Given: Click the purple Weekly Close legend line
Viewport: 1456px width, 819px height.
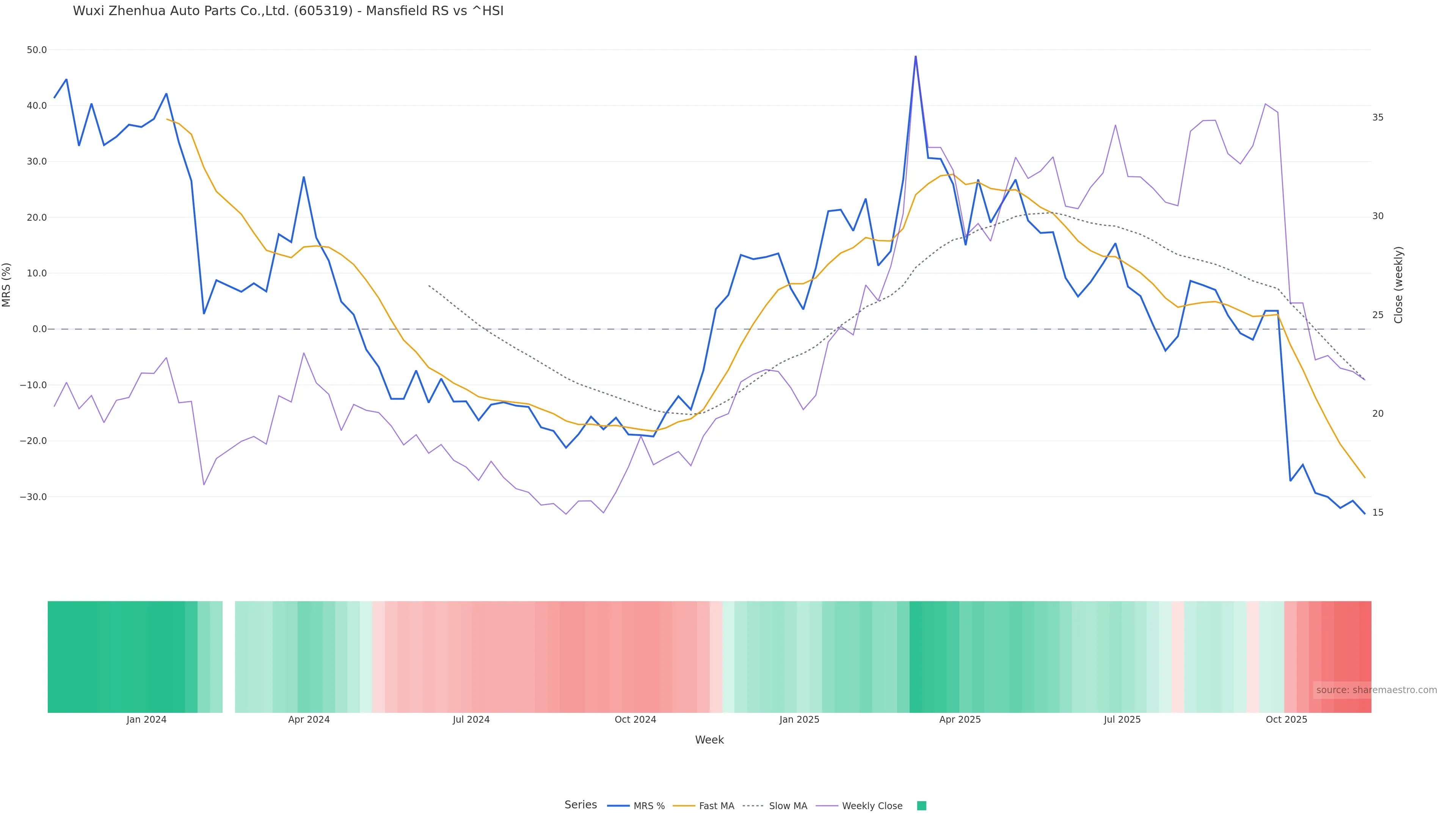Looking at the screenshot, I should tap(827, 805).
